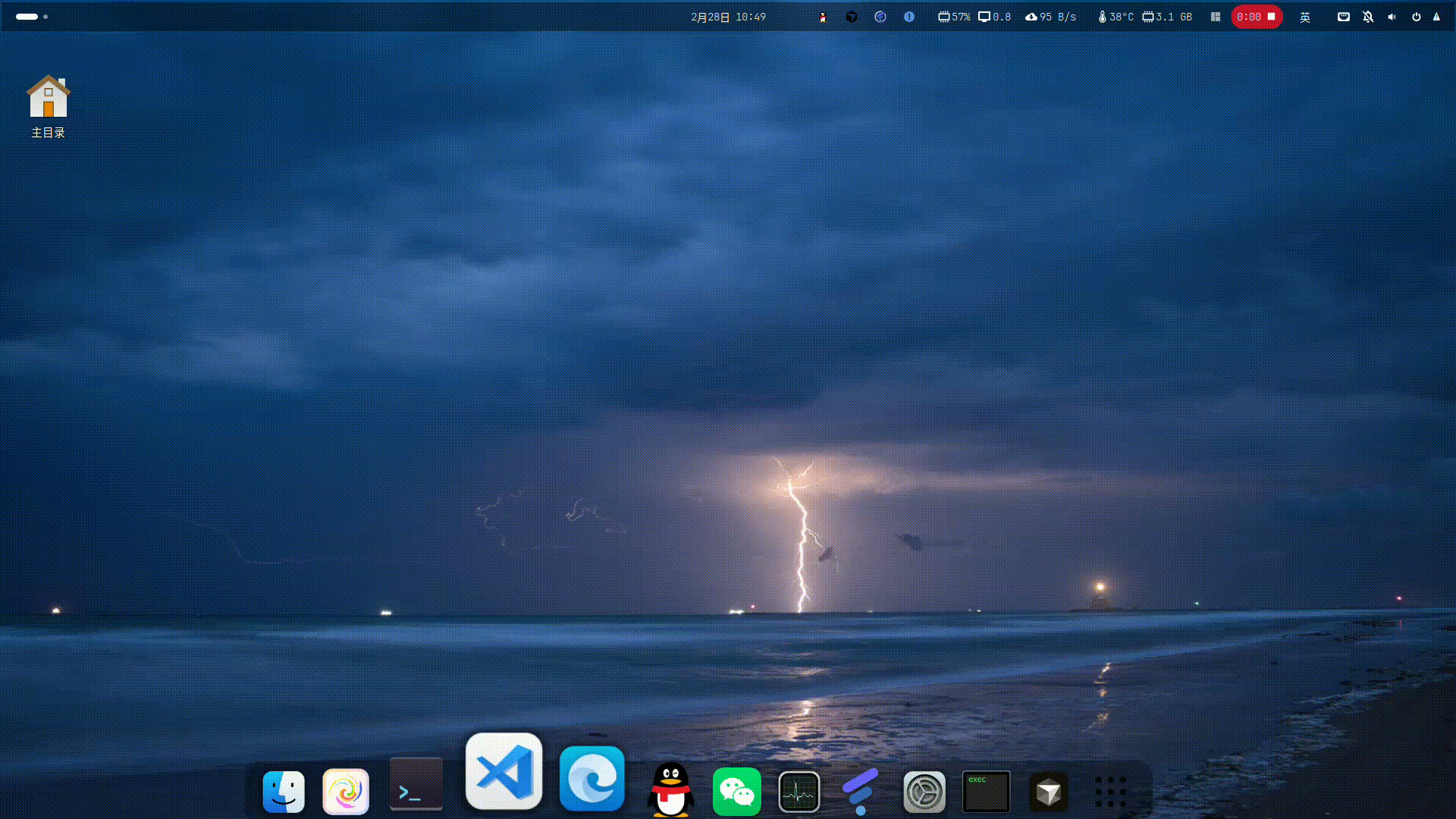Image resolution: width=1456 pixels, height=819 pixels.
Task: Open power menu in top bar
Action: coord(1416,17)
